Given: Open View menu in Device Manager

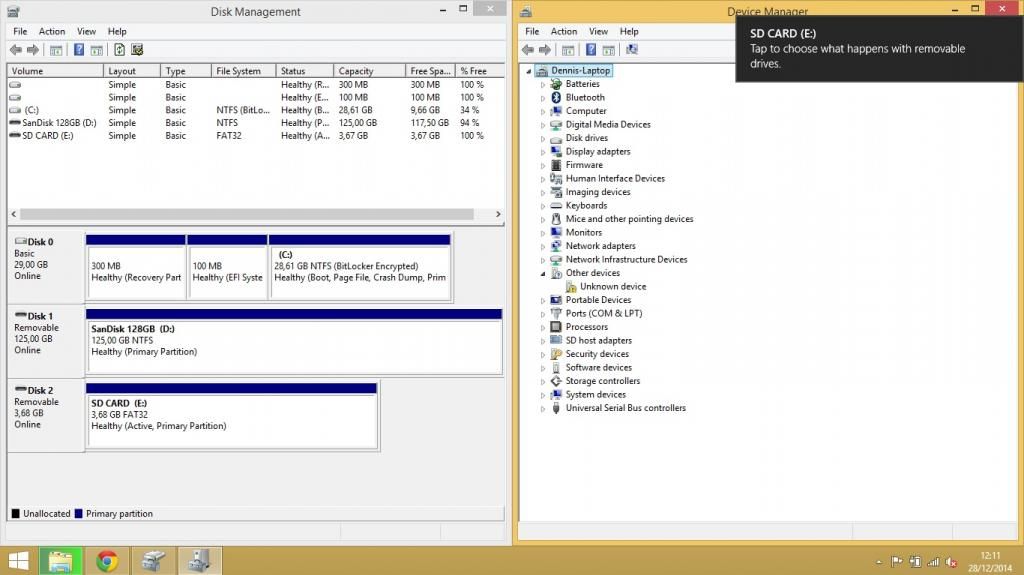Looking at the screenshot, I should [x=598, y=31].
